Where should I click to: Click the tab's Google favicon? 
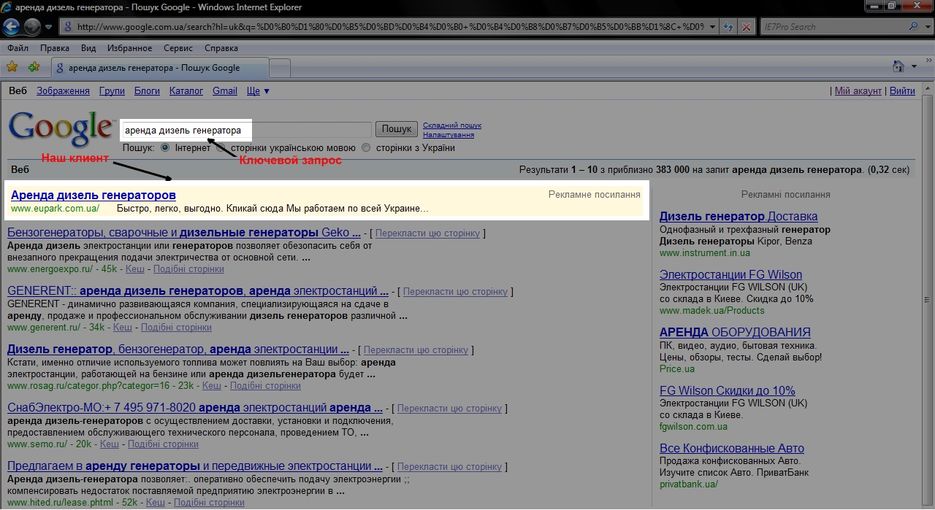60,68
